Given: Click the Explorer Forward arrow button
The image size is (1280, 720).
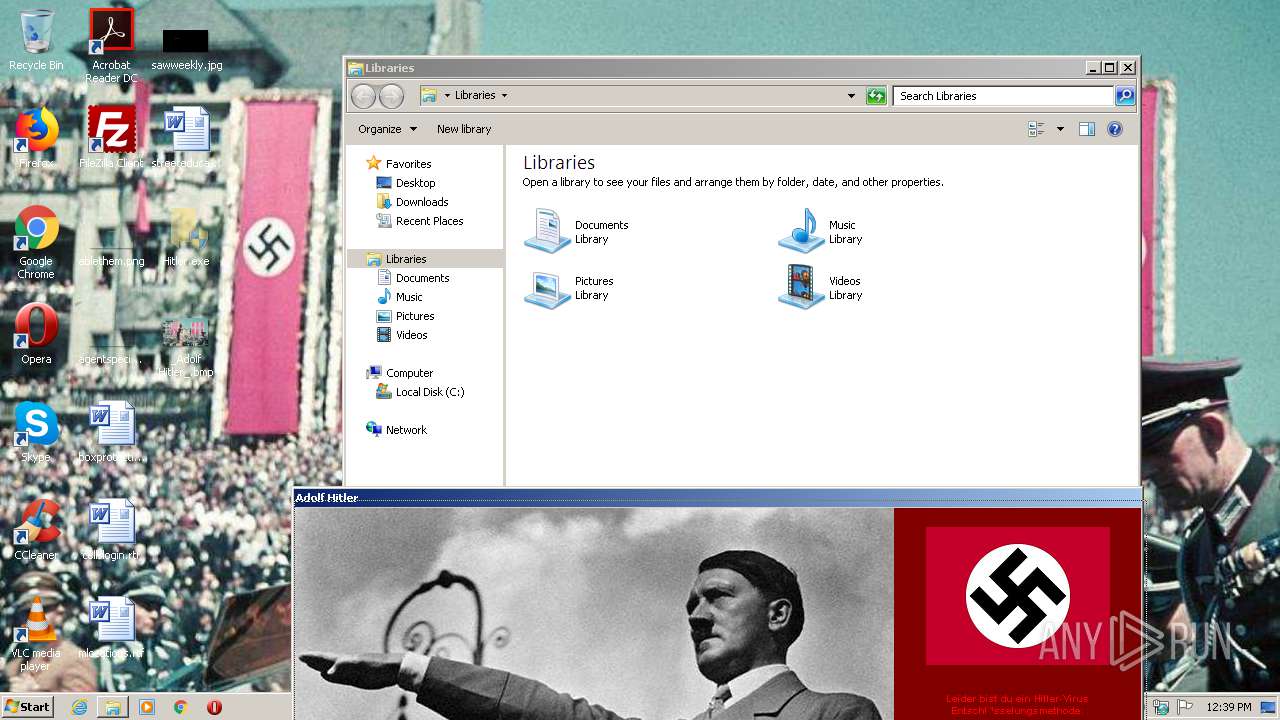Looking at the screenshot, I should 391,96.
